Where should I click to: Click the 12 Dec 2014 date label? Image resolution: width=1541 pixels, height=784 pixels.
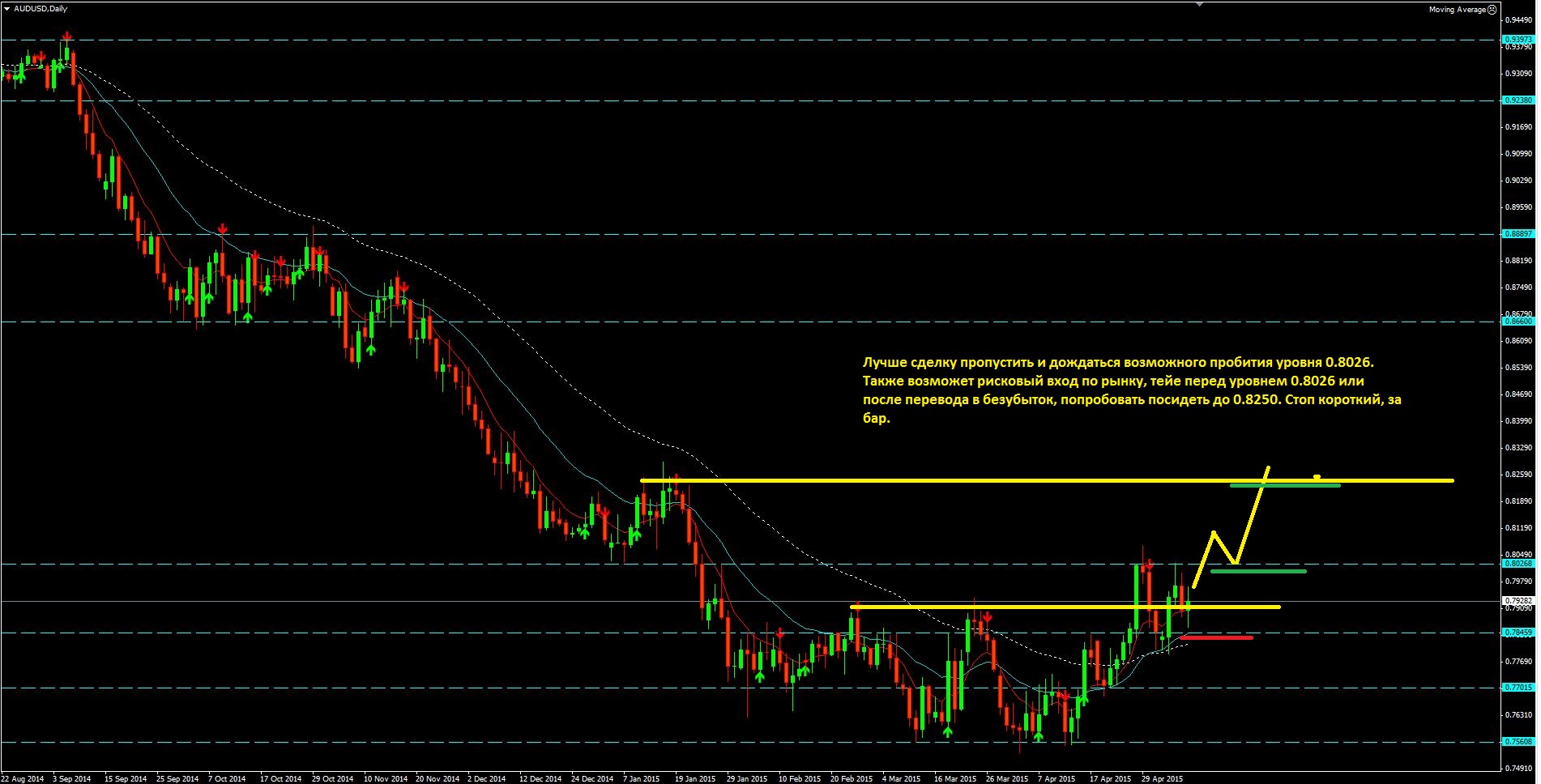(x=540, y=778)
